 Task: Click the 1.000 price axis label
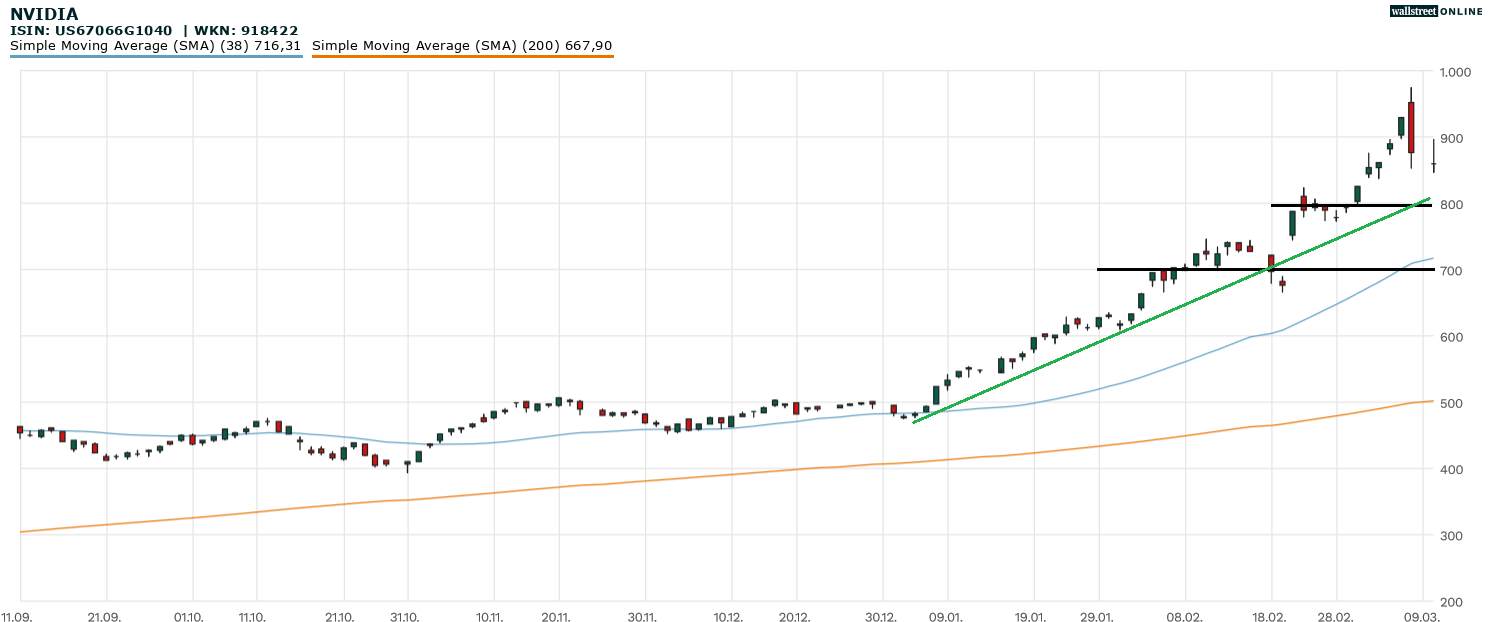[1455, 72]
